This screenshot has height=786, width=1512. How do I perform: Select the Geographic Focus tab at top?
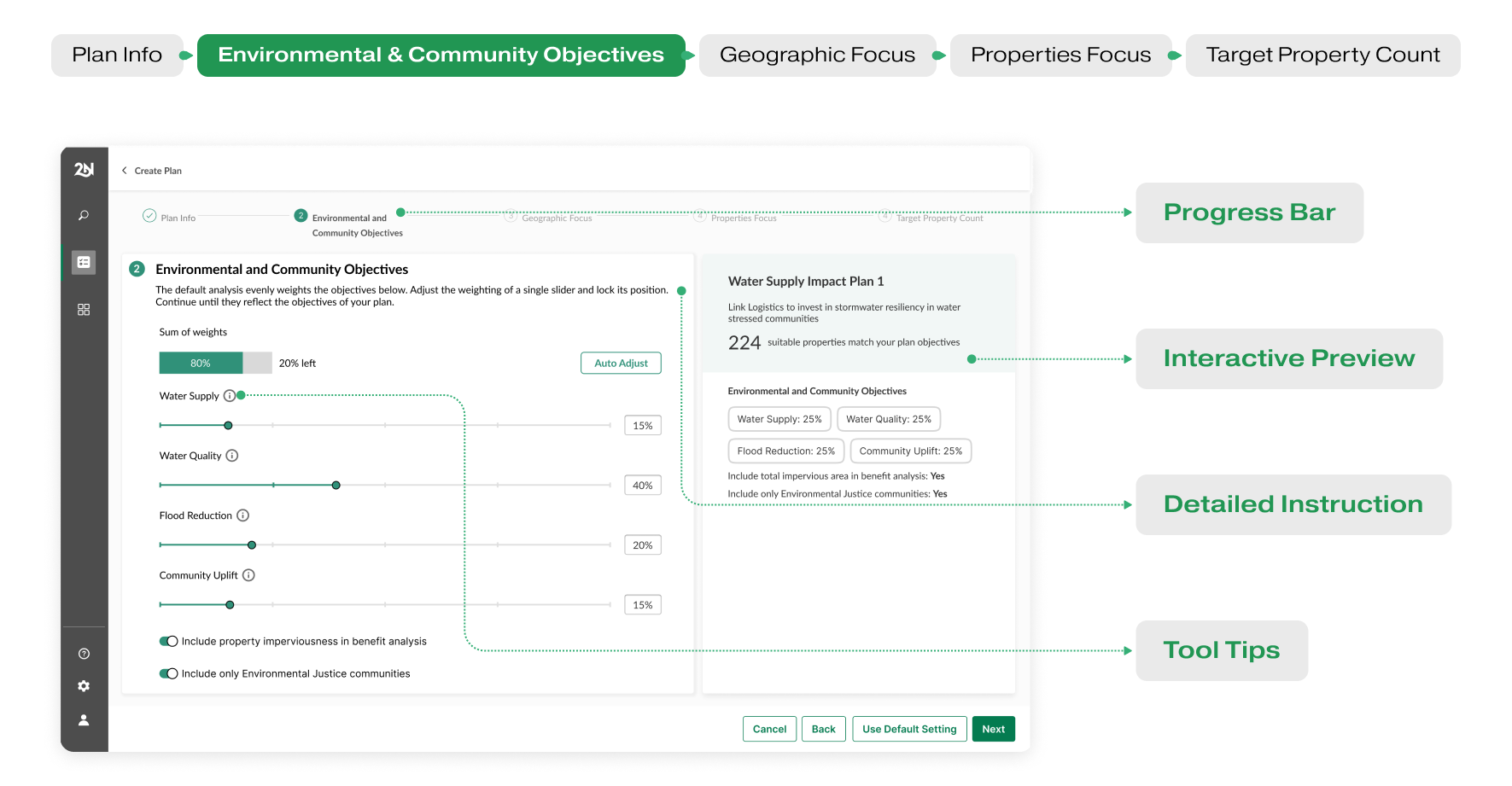pyautogui.click(x=816, y=55)
